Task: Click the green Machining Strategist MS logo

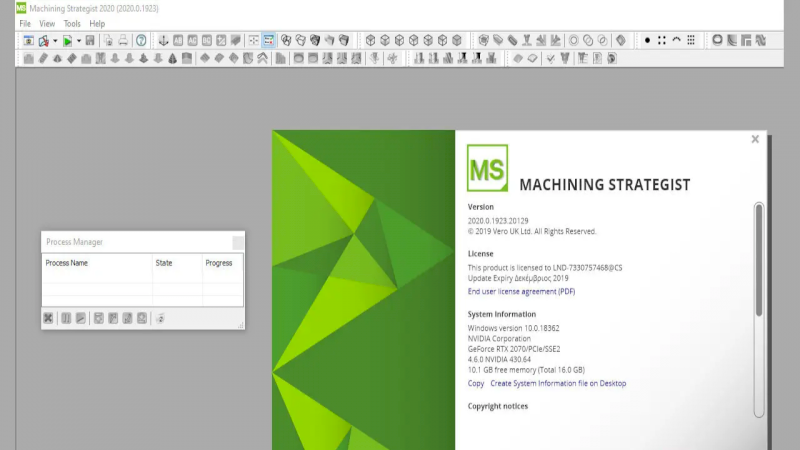Action: point(487,168)
